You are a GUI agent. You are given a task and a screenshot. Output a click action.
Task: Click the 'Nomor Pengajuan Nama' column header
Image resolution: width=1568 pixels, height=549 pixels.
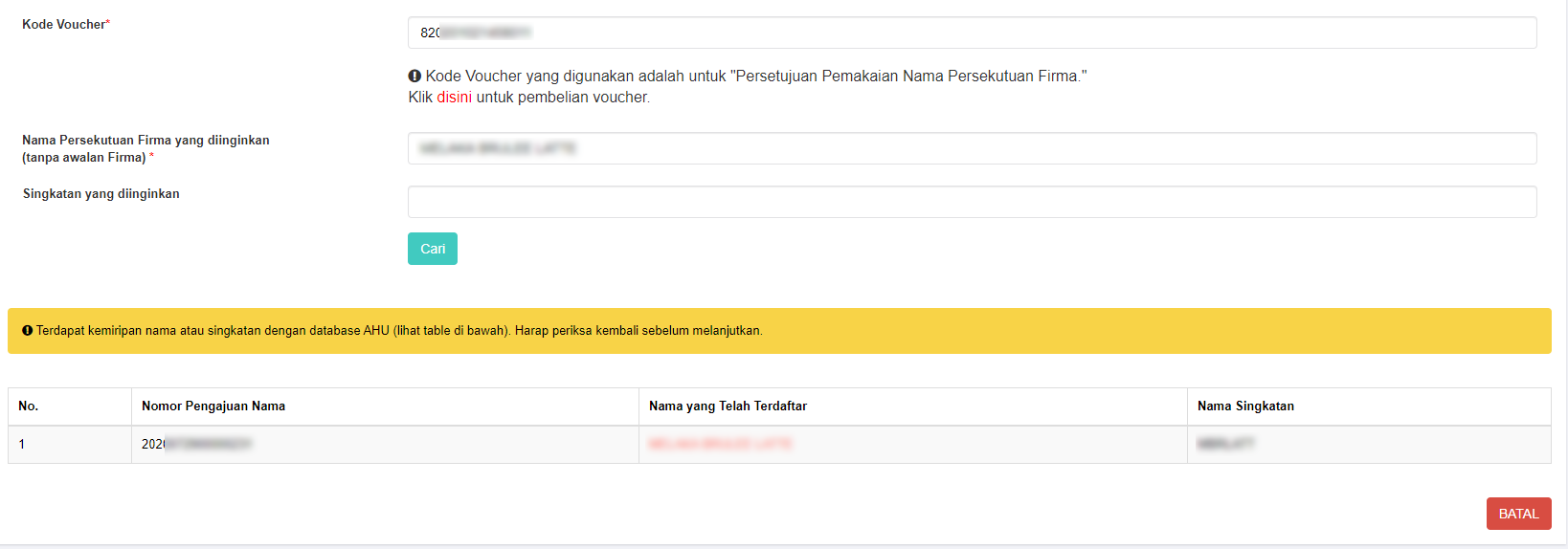213,406
